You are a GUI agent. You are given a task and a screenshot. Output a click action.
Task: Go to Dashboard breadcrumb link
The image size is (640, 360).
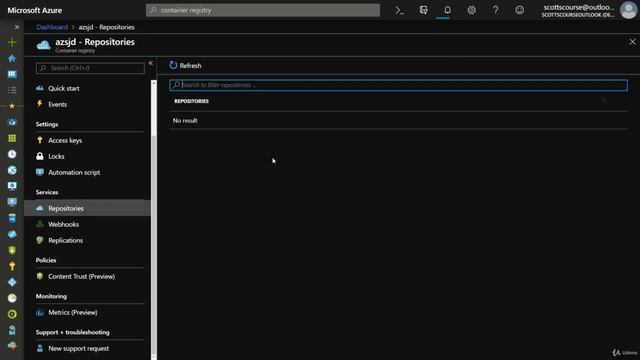click(52, 27)
